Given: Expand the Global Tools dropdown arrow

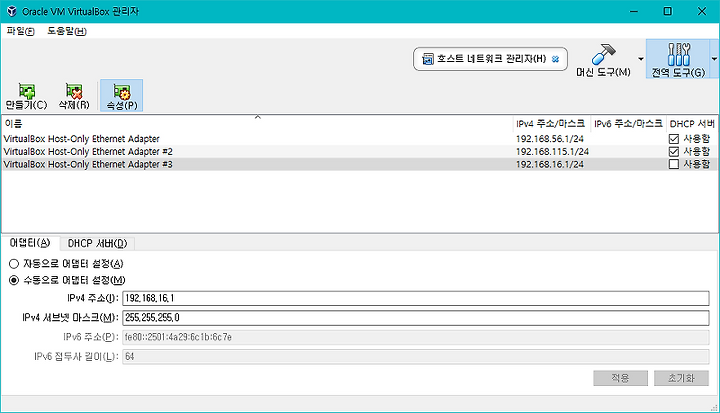Looking at the screenshot, I should coord(714,59).
